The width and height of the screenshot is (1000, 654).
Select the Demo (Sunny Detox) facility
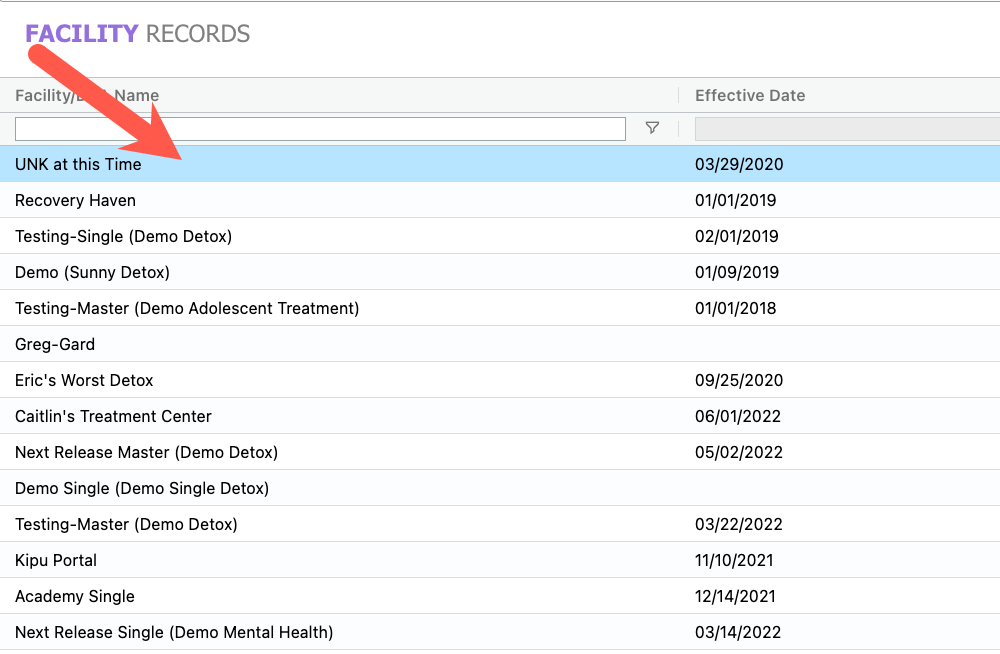pyautogui.click(x=92, y=273)
